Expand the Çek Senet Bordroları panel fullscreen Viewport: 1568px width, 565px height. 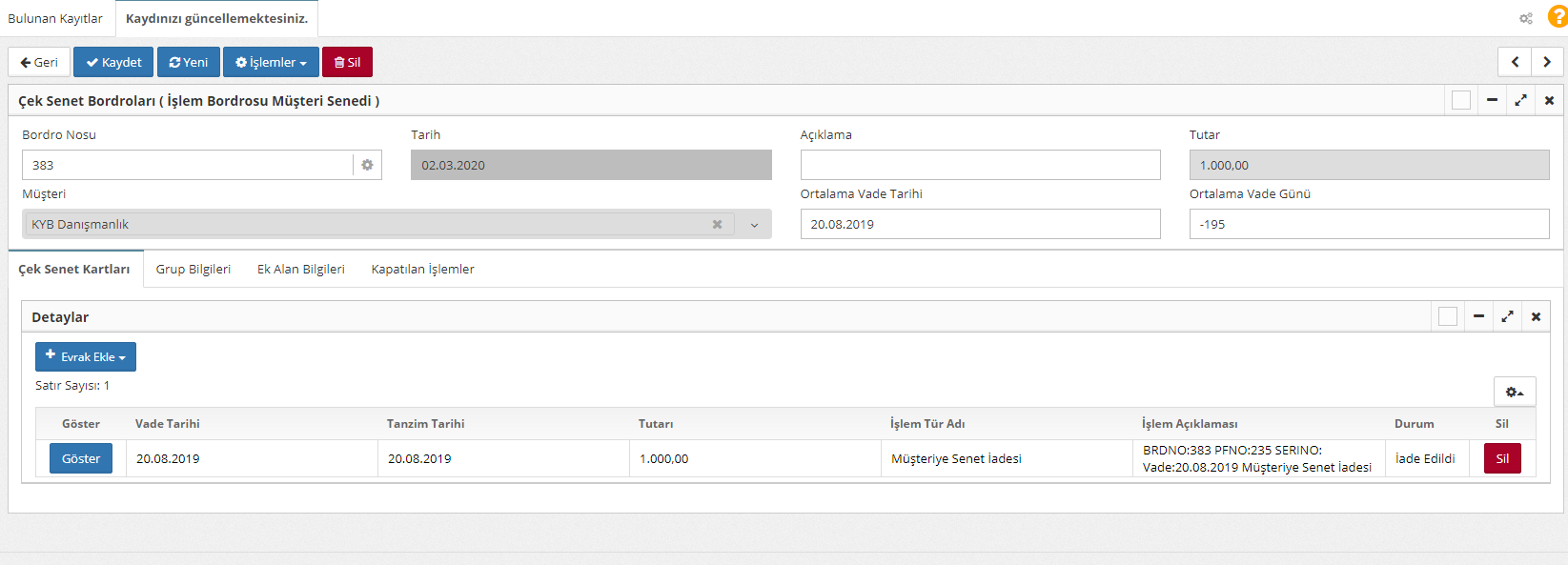[1520, 100]
